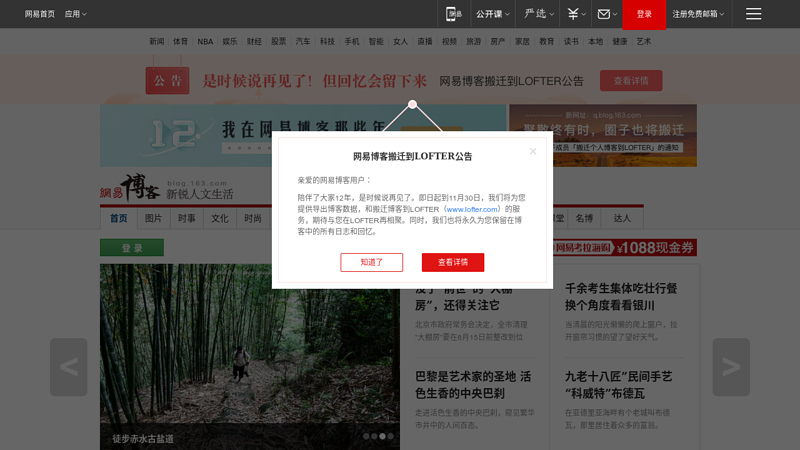Expand the 注册免费邮箱 dropdown
Image resolution: width=800 pixels, height=450 pixels.
click(x=698, y=14)
